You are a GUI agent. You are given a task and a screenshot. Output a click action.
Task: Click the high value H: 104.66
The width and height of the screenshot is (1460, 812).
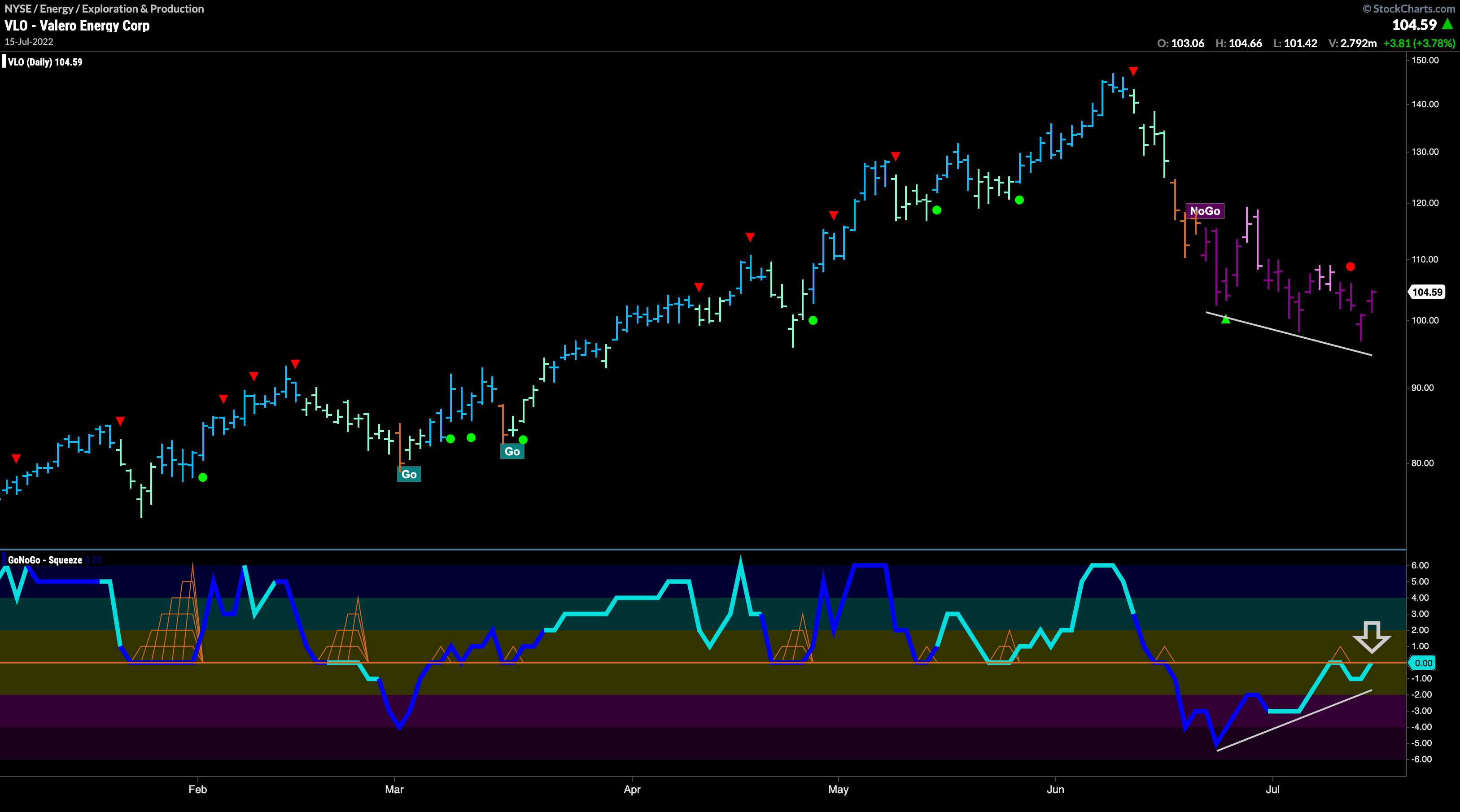[x=1239, y=43]
